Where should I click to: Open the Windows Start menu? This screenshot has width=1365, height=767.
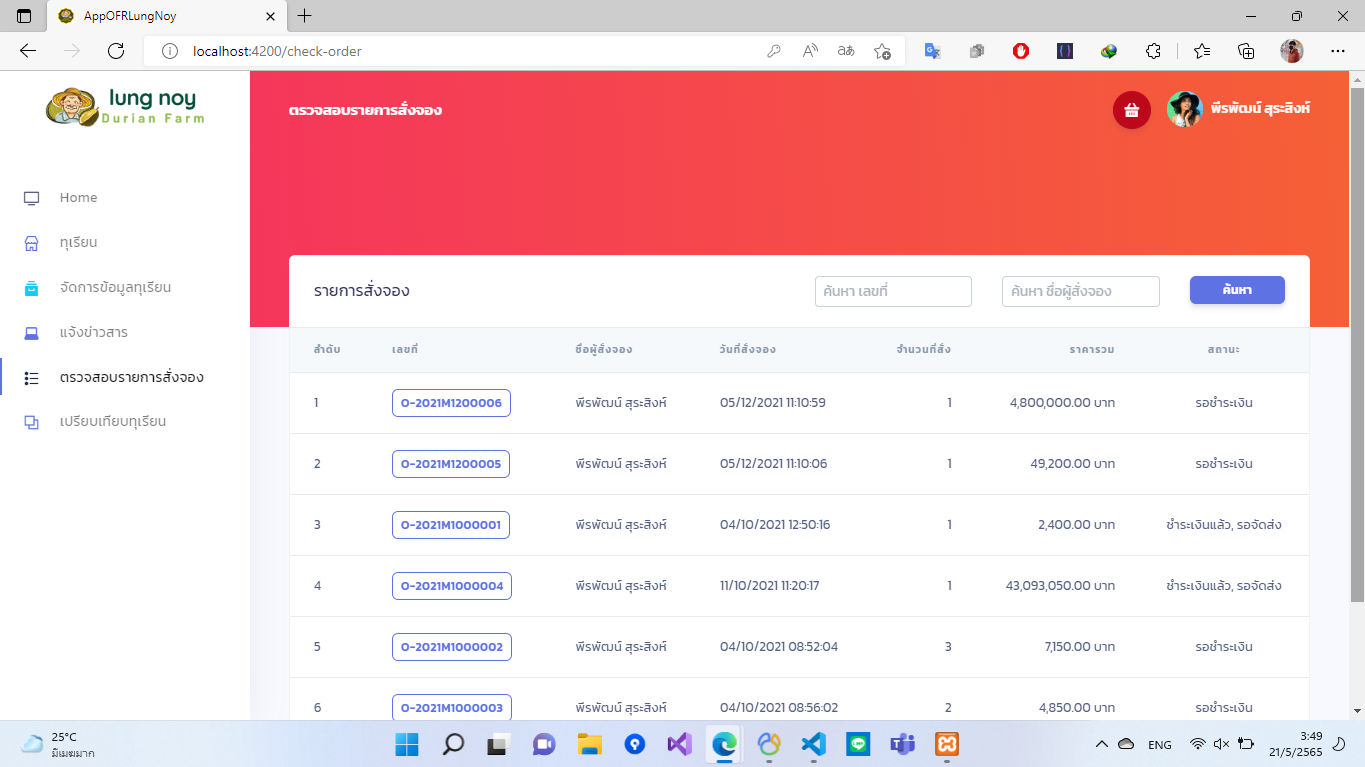pyautogui.click(x=407, y=744)
